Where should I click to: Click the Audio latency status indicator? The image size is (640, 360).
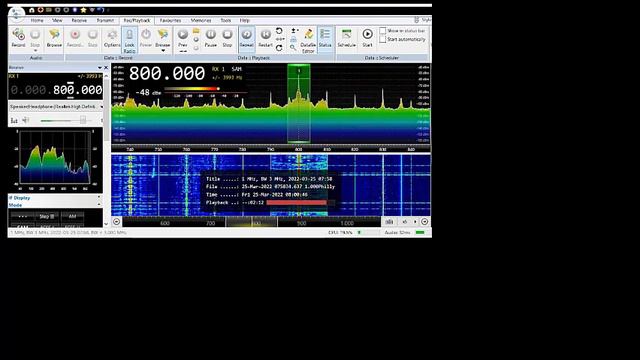tap(404, 232)
